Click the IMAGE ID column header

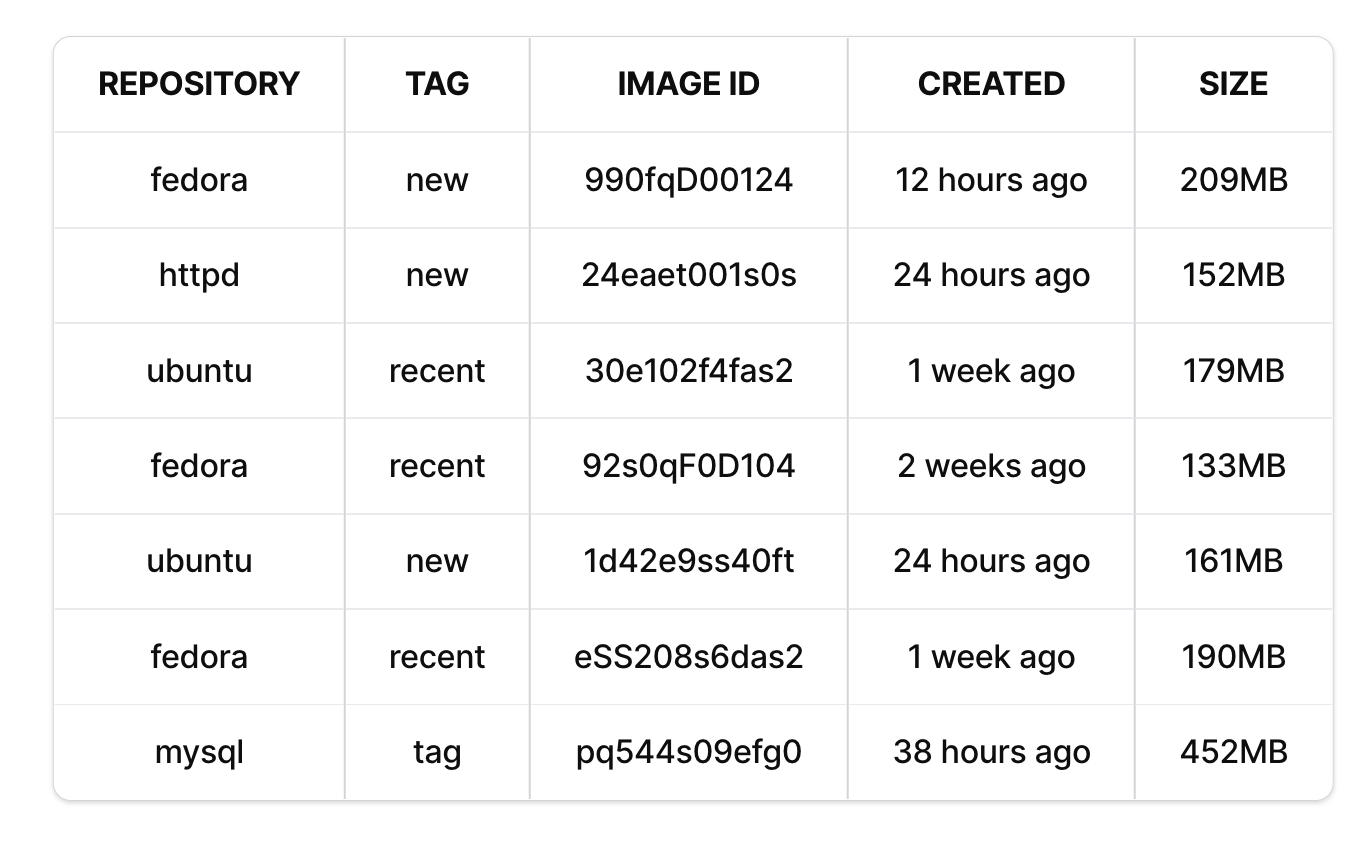point(688,84)
